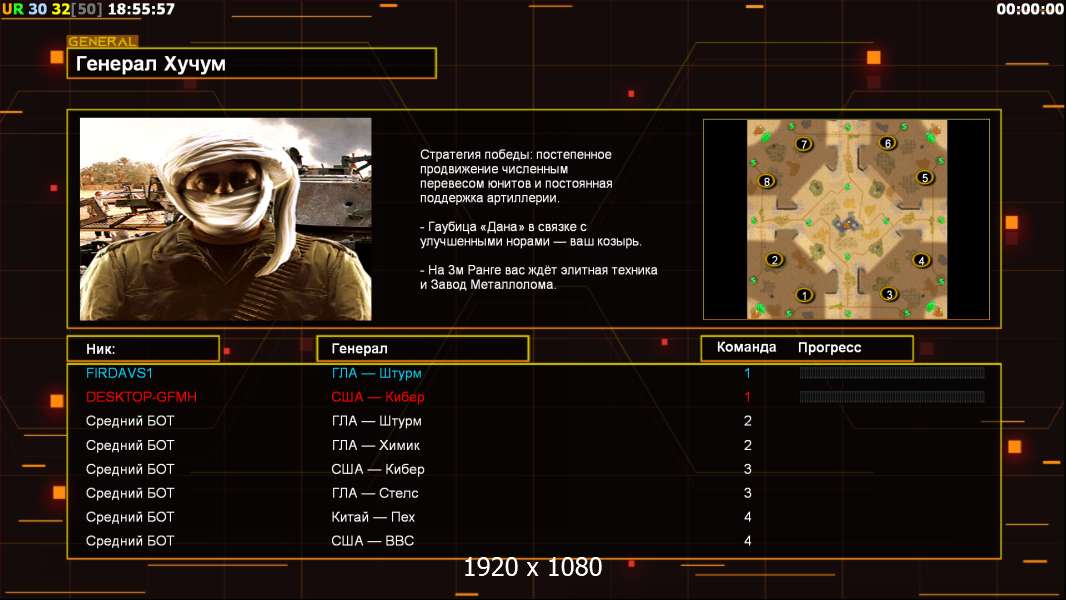Click DESKTOP-GFMH loading progress bar

tap(892, 396)
